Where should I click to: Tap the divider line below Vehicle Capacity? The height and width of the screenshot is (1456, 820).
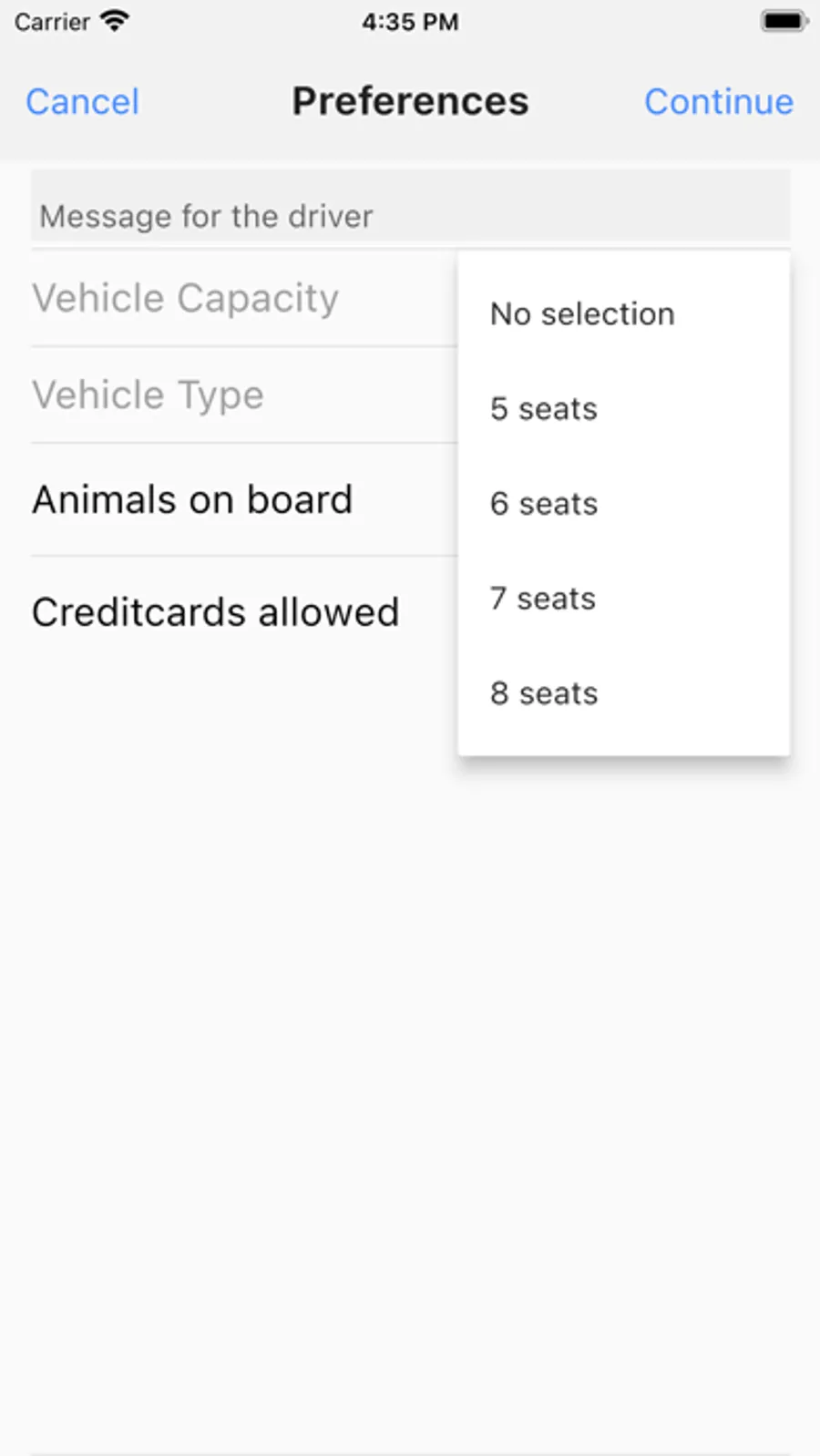[244, 346]
